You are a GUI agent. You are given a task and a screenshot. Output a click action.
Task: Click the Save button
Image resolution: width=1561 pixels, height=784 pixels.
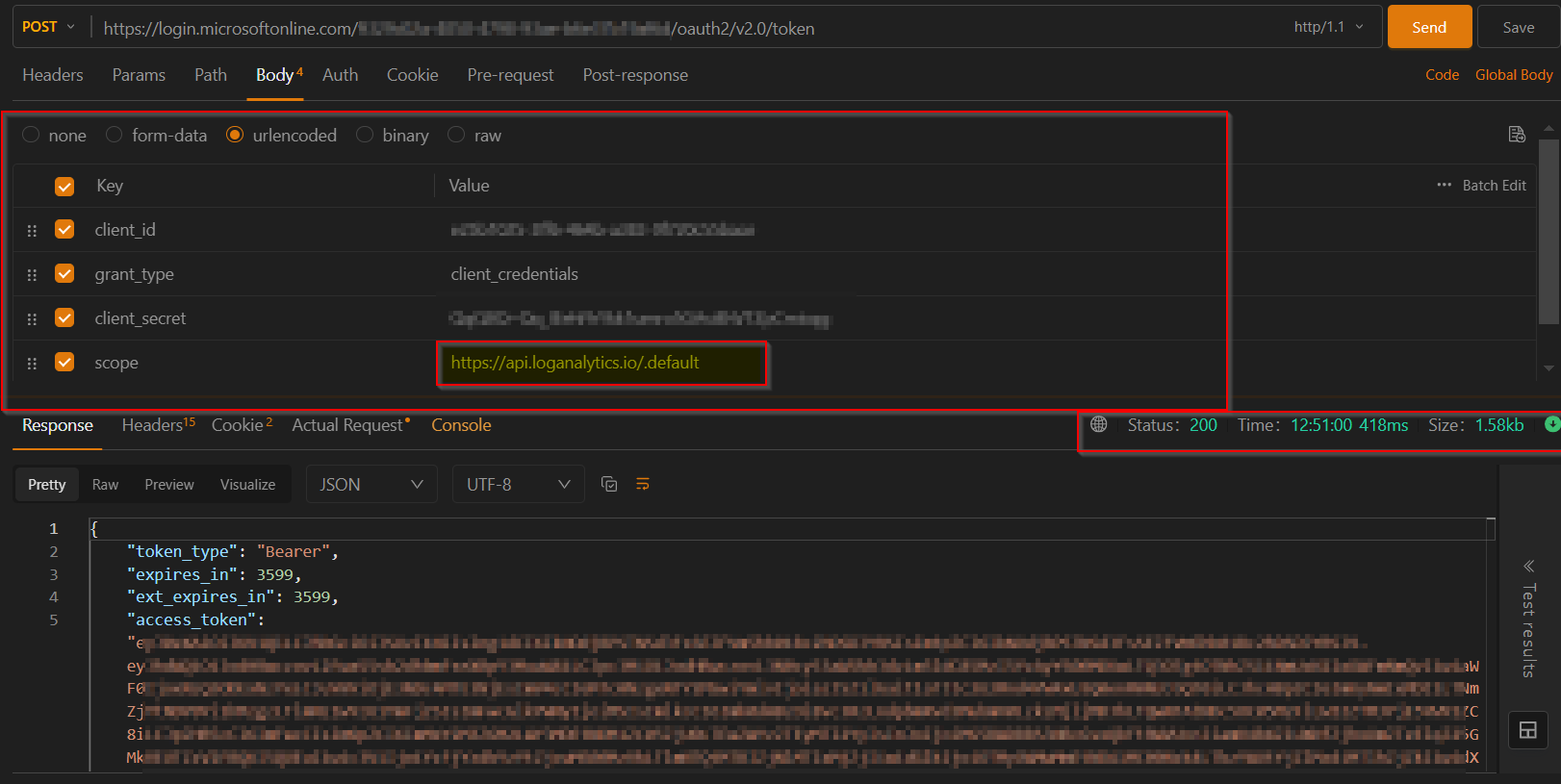tap(1518, 27)
